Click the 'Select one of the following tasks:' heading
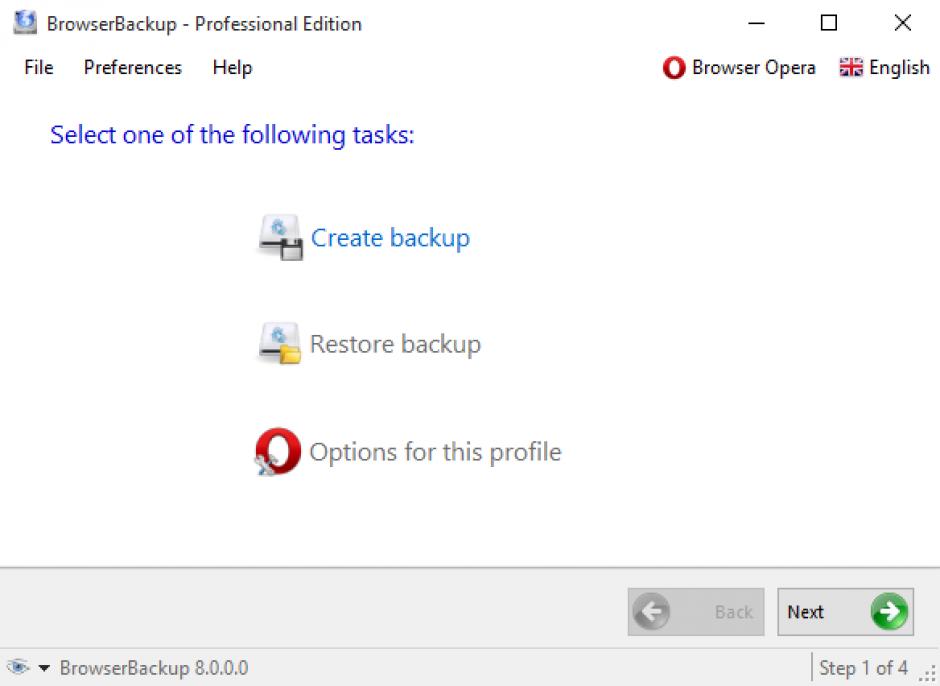The width and height of the screenshot is (940, 686). [x=232, y=135]
